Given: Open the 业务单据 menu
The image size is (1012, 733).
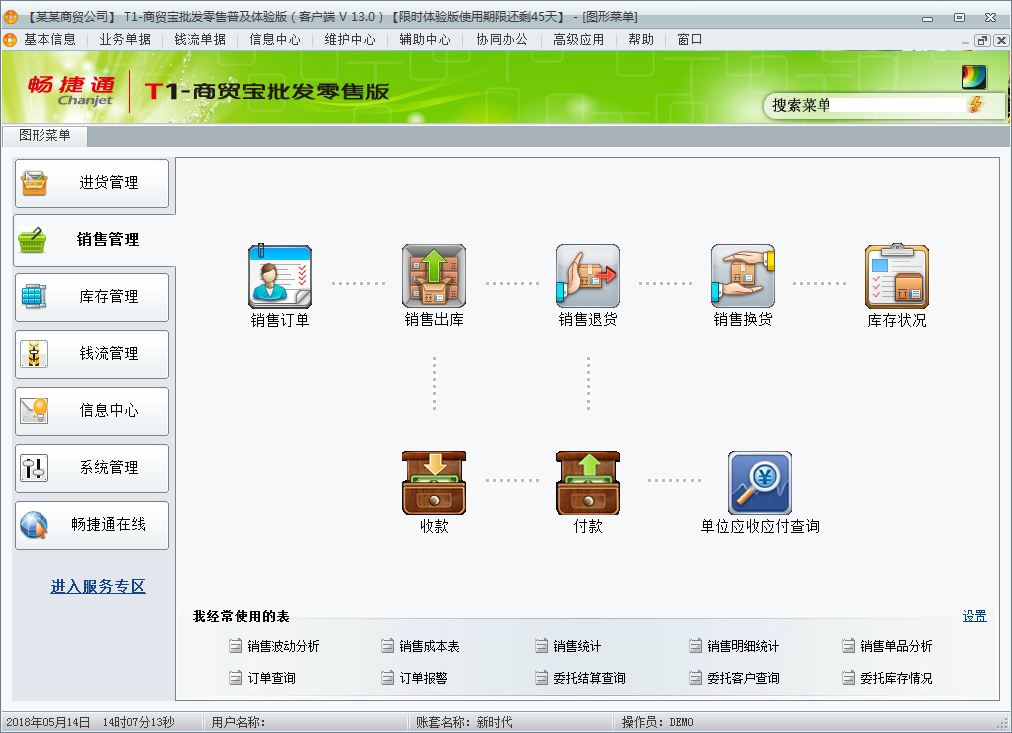Looking at the screenshot, I should coord(125,39).
